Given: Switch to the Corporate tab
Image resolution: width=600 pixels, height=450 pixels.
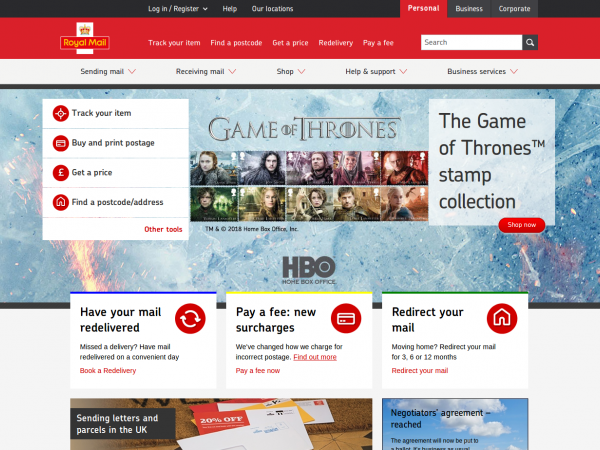Looking at the screenshot, I should pos(514,9).
